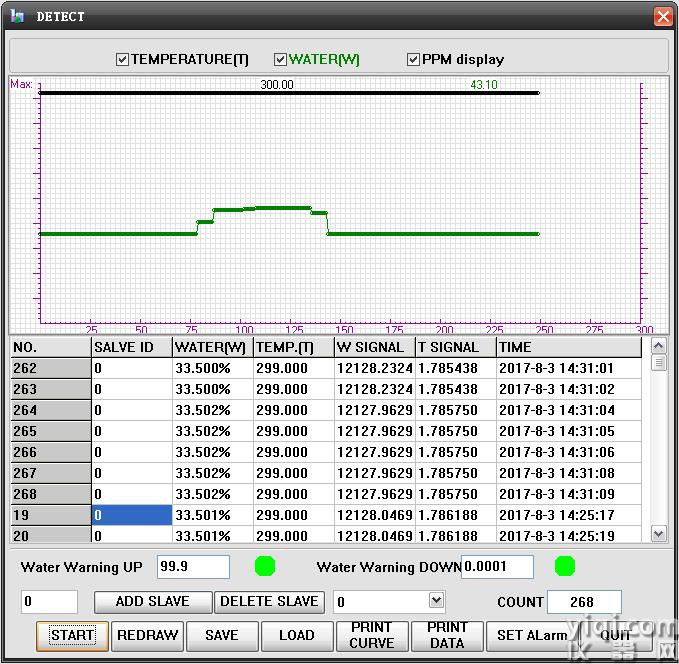Viewport: 679px width, 664px height.
Task: Click the SALVE ID column header
Action: [132, 347]
